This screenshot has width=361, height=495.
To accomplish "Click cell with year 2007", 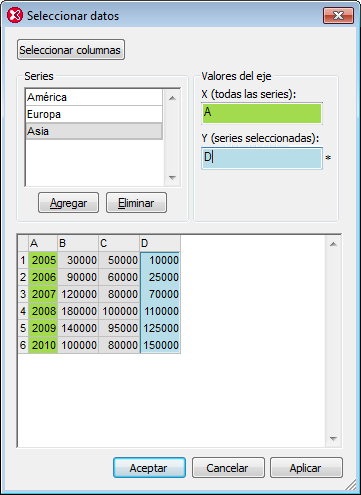I will pyautogui.click(x=43, y=294).
